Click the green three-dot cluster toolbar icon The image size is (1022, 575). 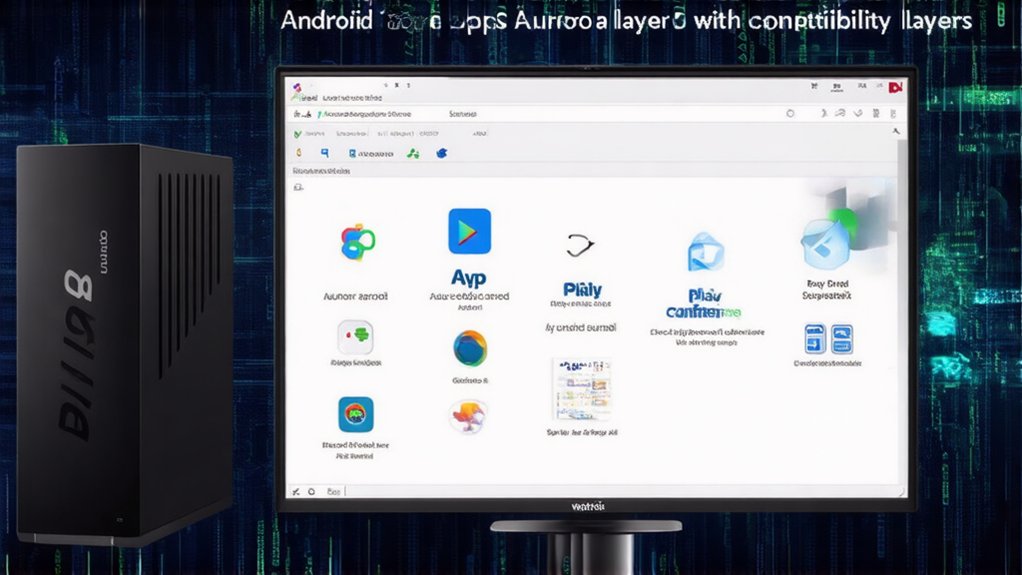413,154
